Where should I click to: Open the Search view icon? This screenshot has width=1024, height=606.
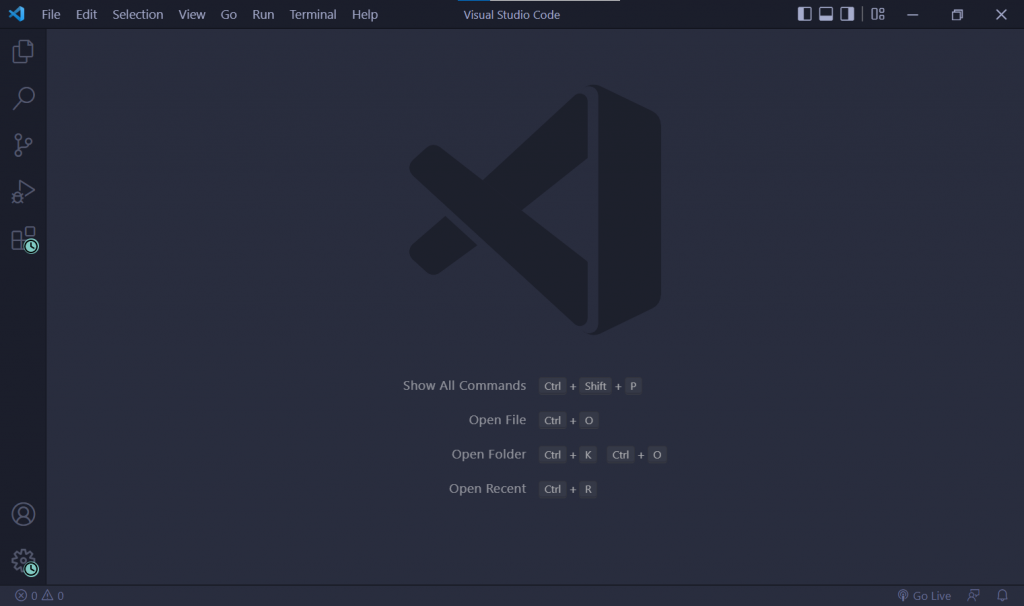point(23,98)
